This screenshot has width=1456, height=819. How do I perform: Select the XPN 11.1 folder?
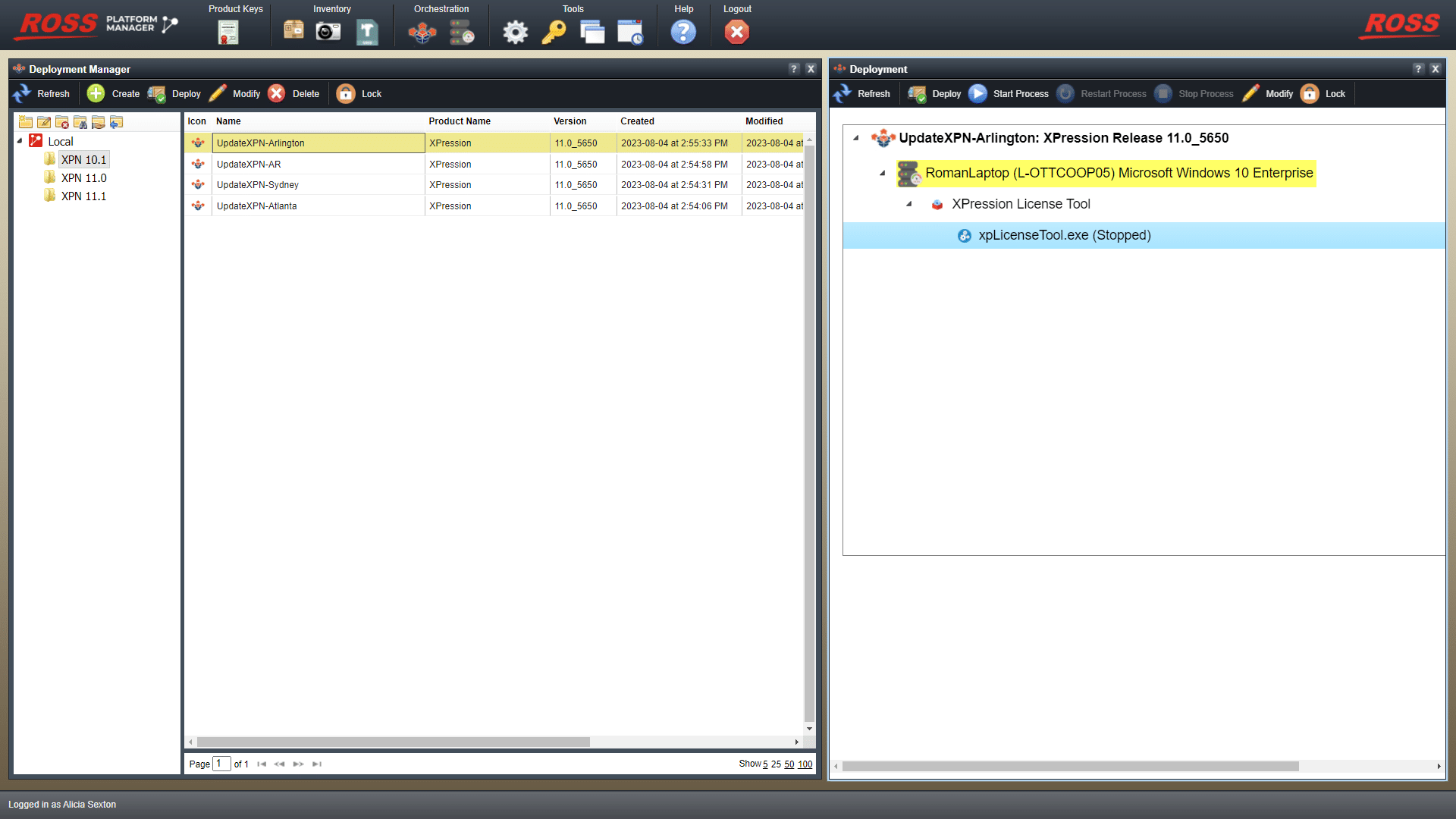83,196
